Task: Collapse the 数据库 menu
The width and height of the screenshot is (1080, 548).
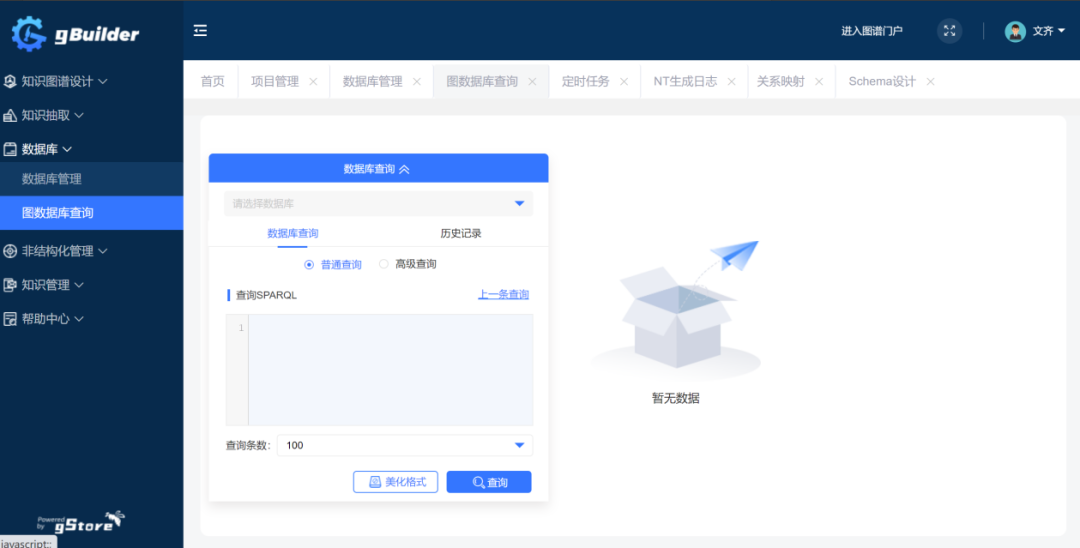Action: 68,149
